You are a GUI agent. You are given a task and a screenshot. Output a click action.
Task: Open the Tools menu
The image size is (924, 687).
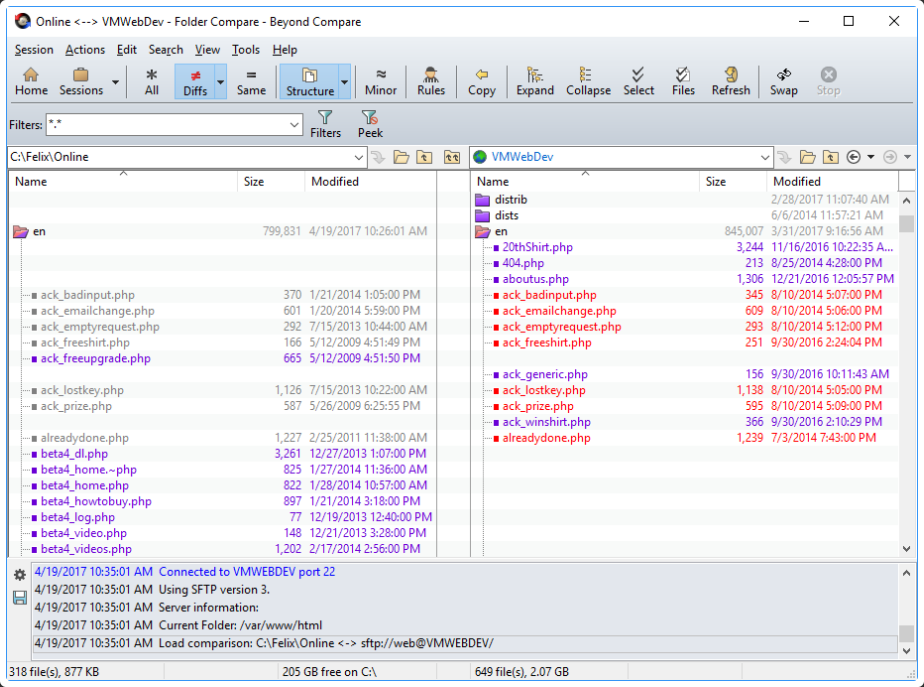point(245,49)
